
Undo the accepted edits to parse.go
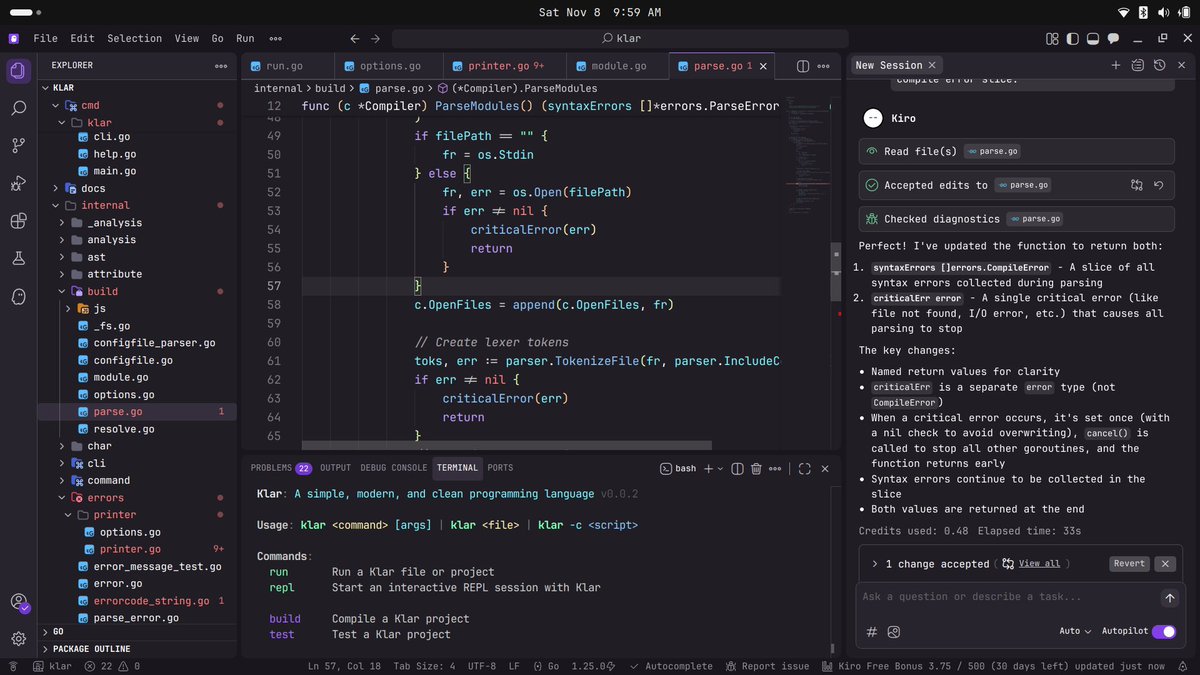[1158, 185]
